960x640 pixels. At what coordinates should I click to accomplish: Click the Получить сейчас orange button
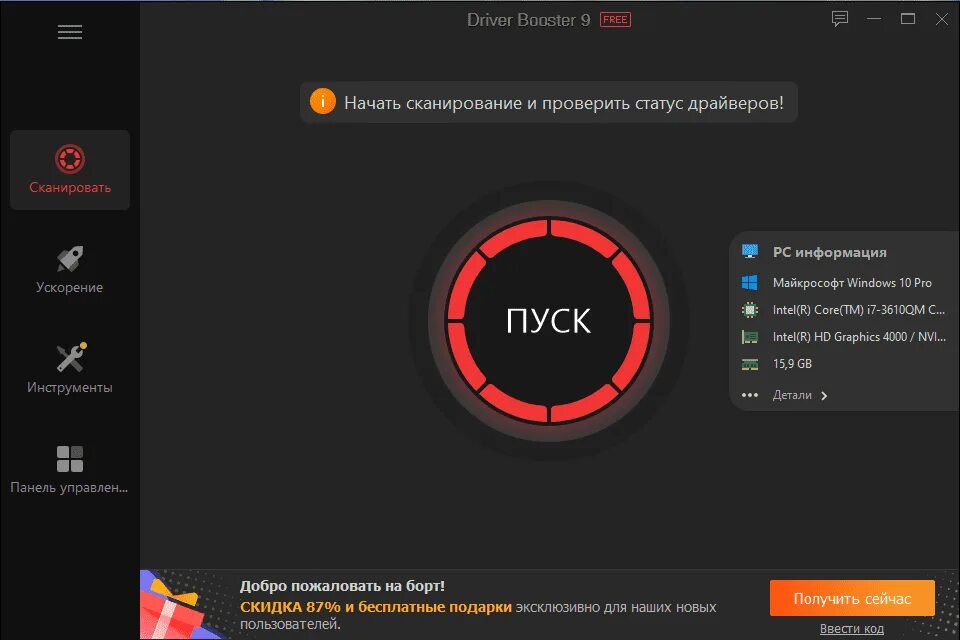click(852, 598)
